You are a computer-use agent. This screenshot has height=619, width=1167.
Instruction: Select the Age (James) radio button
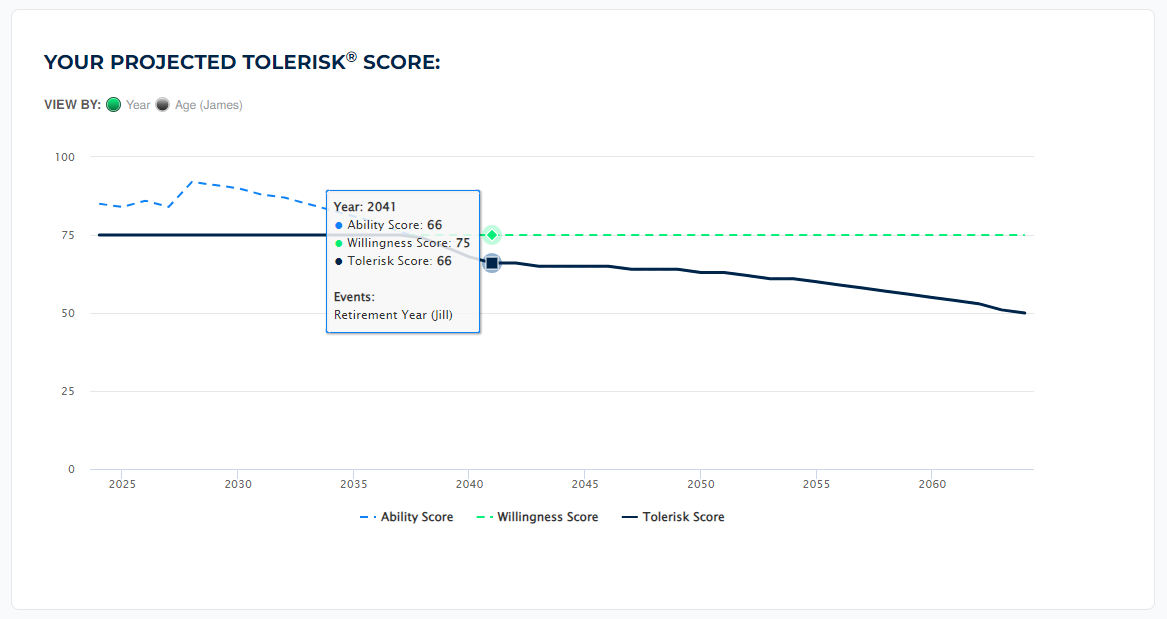tap(162, 105)
